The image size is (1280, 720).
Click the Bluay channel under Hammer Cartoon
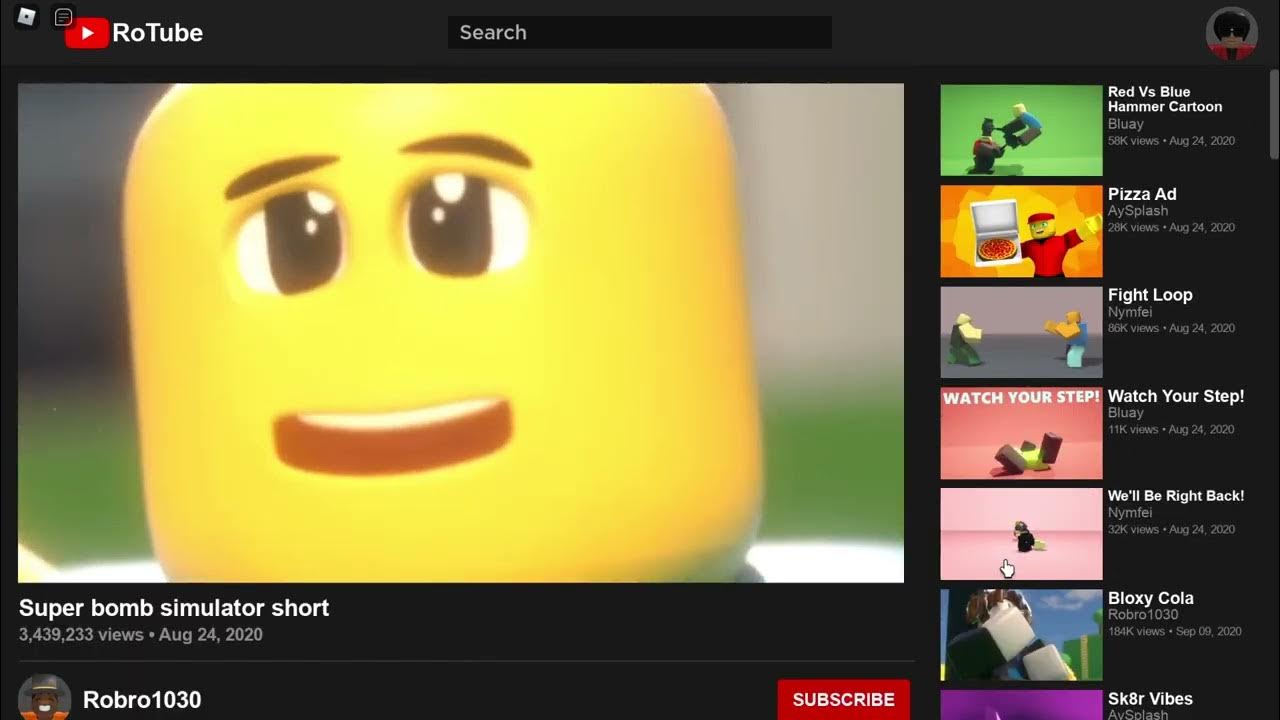tap(1125, 124)
